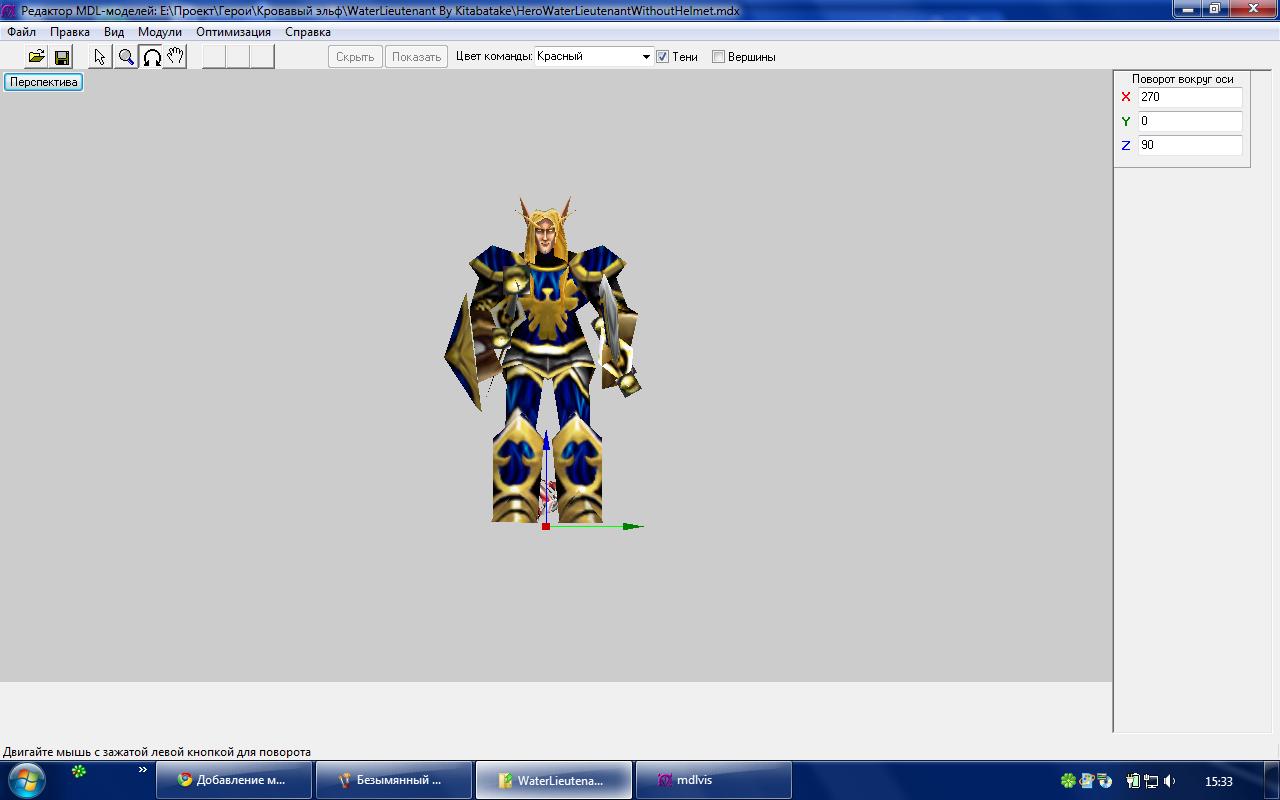Click the Y axis rotation field

click(x=1190, y=121)
